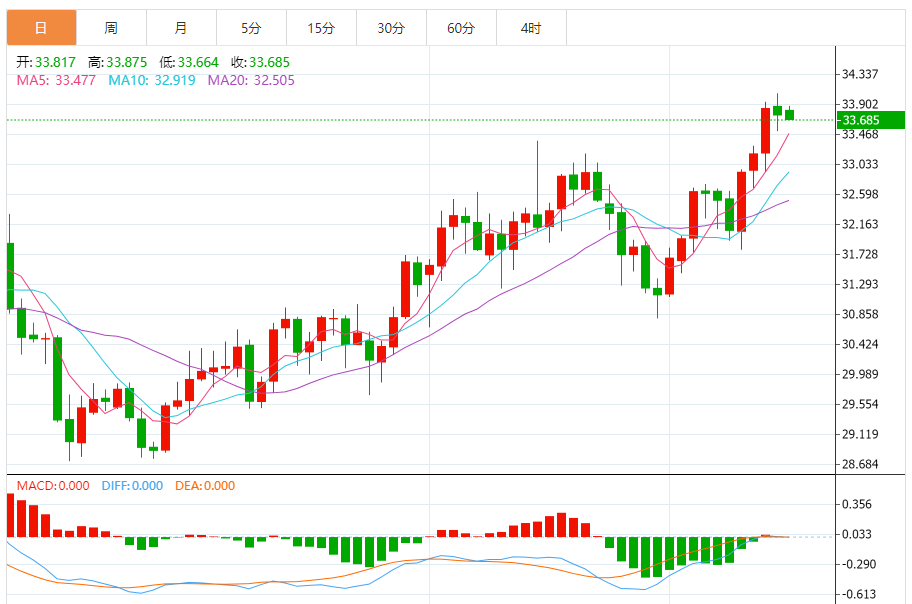Click the 31.728 price axis label

[860, 254]
